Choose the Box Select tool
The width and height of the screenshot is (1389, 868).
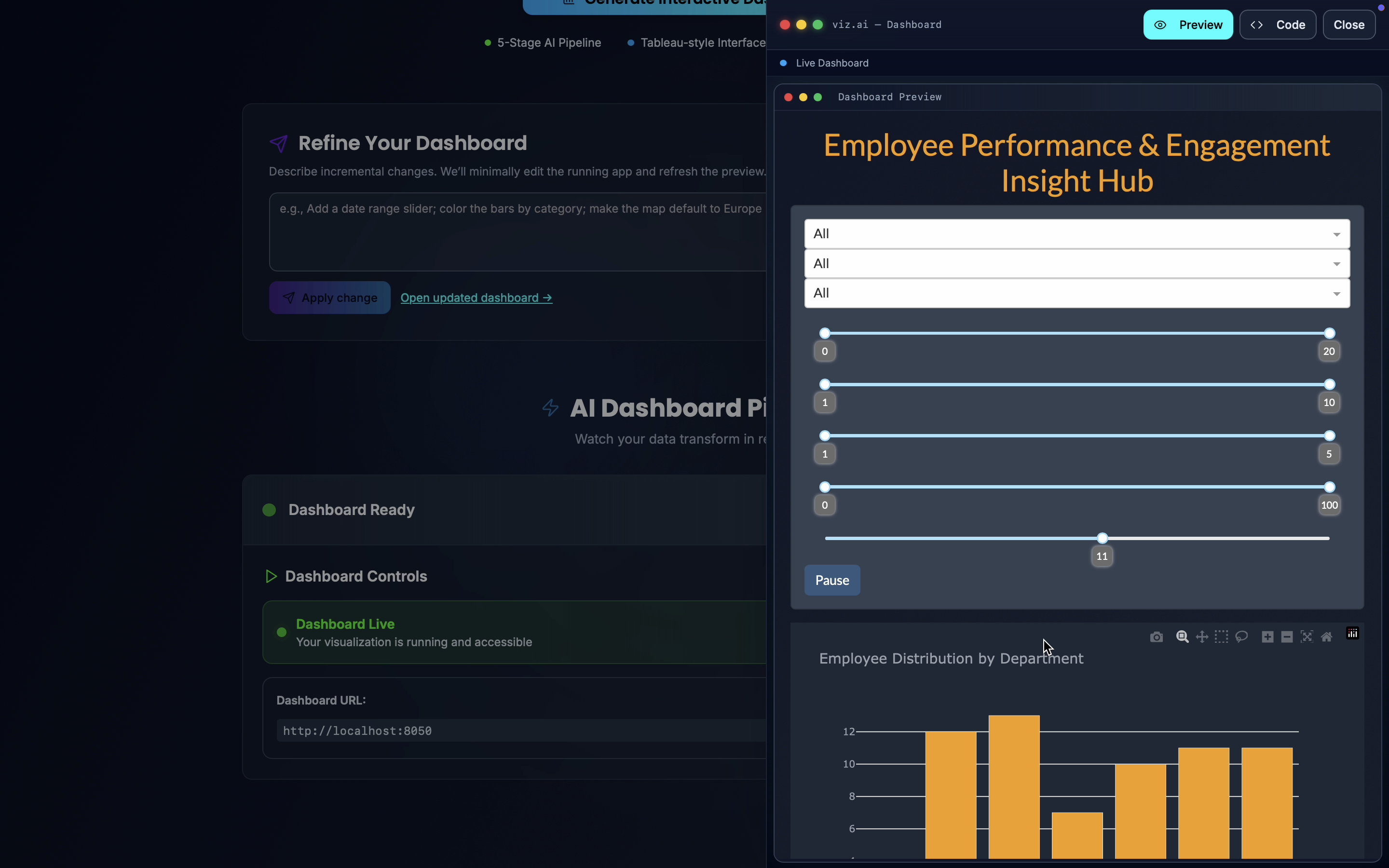(x=1221, y=637)
